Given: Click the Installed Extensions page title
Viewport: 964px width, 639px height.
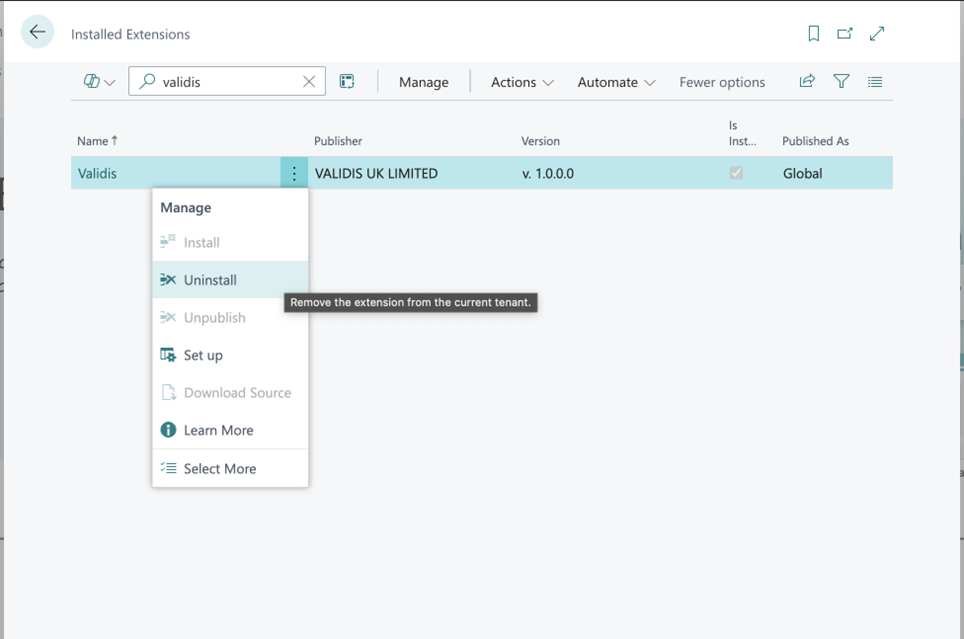Looking at the screenshot, I should 130,34.
